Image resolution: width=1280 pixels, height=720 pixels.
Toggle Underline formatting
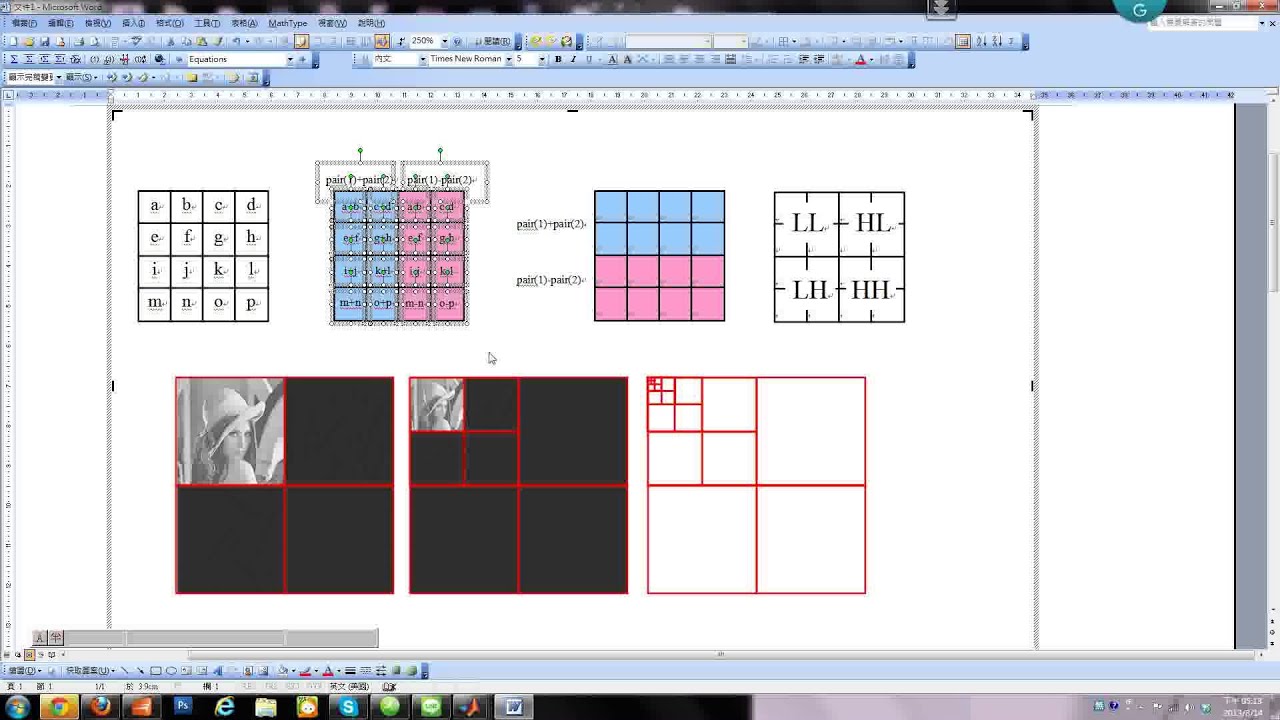[588, 59]
